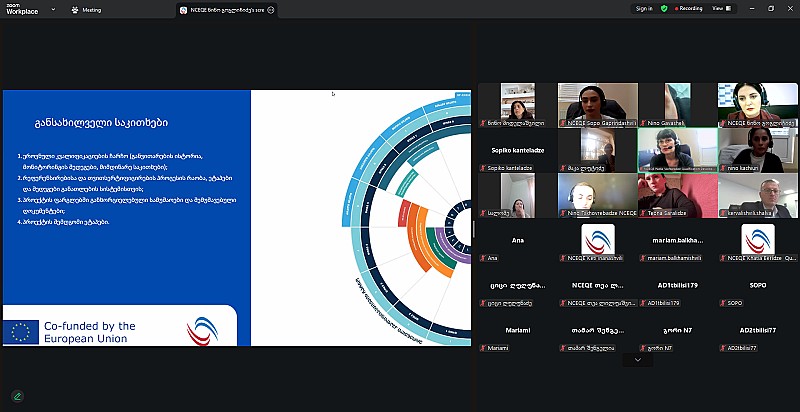Click the green security shield icon
Screen dimensions: 800x412
coord(664,9)
